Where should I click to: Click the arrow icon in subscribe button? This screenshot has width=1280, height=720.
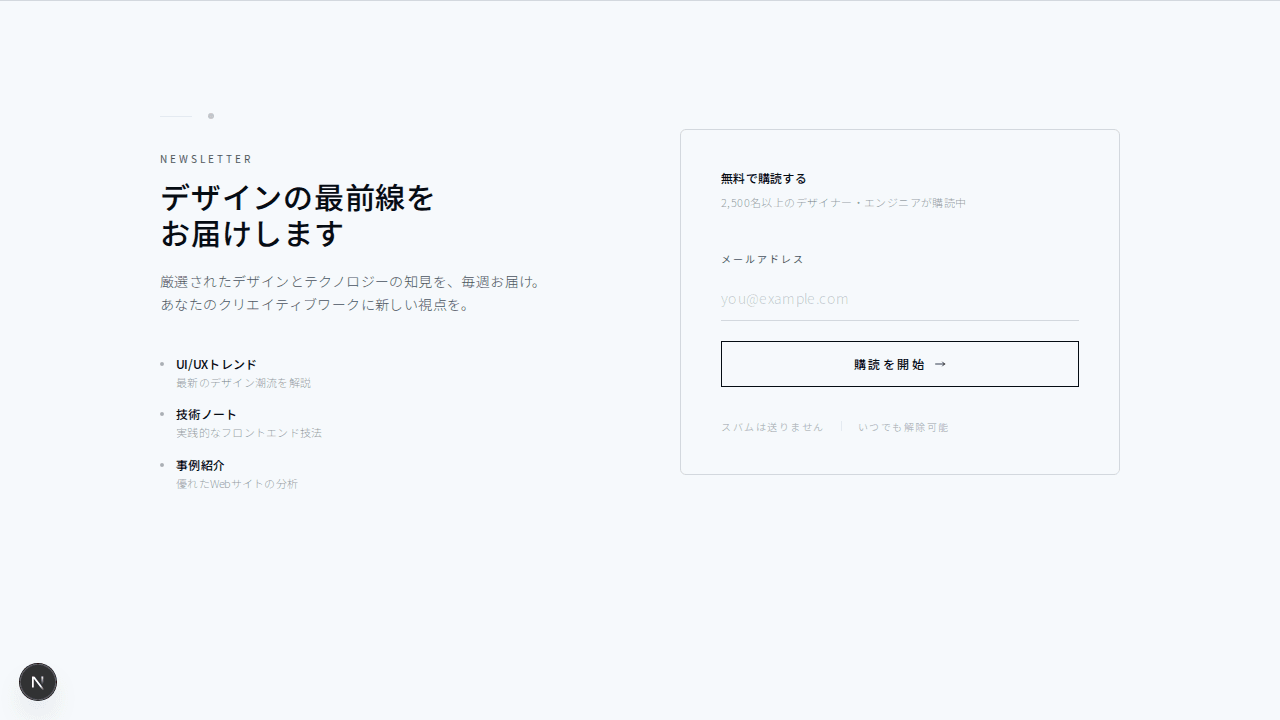[x=940, y=364]
